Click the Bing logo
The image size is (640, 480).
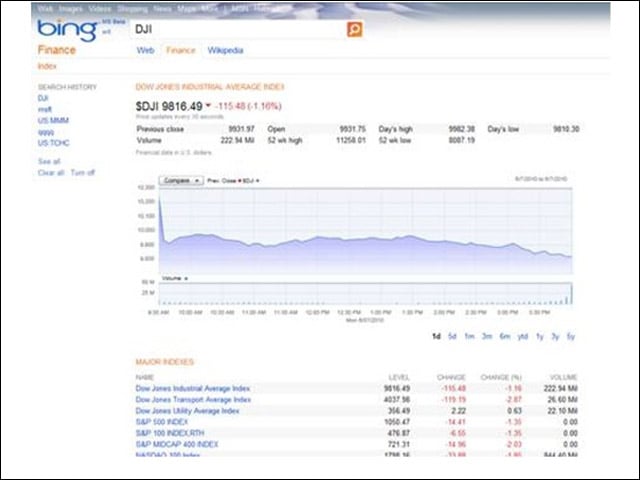tap(67, 30)
